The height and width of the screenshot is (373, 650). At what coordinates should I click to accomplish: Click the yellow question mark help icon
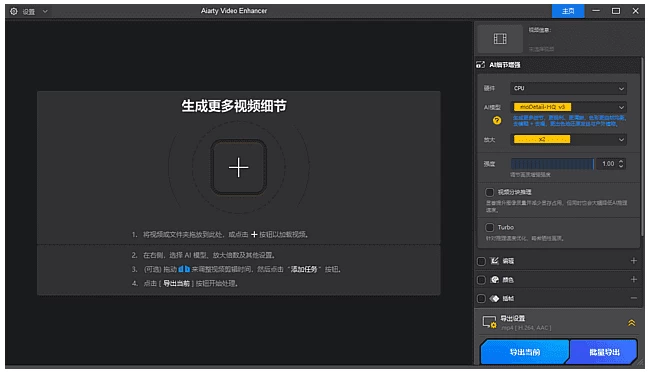[497, 120]
